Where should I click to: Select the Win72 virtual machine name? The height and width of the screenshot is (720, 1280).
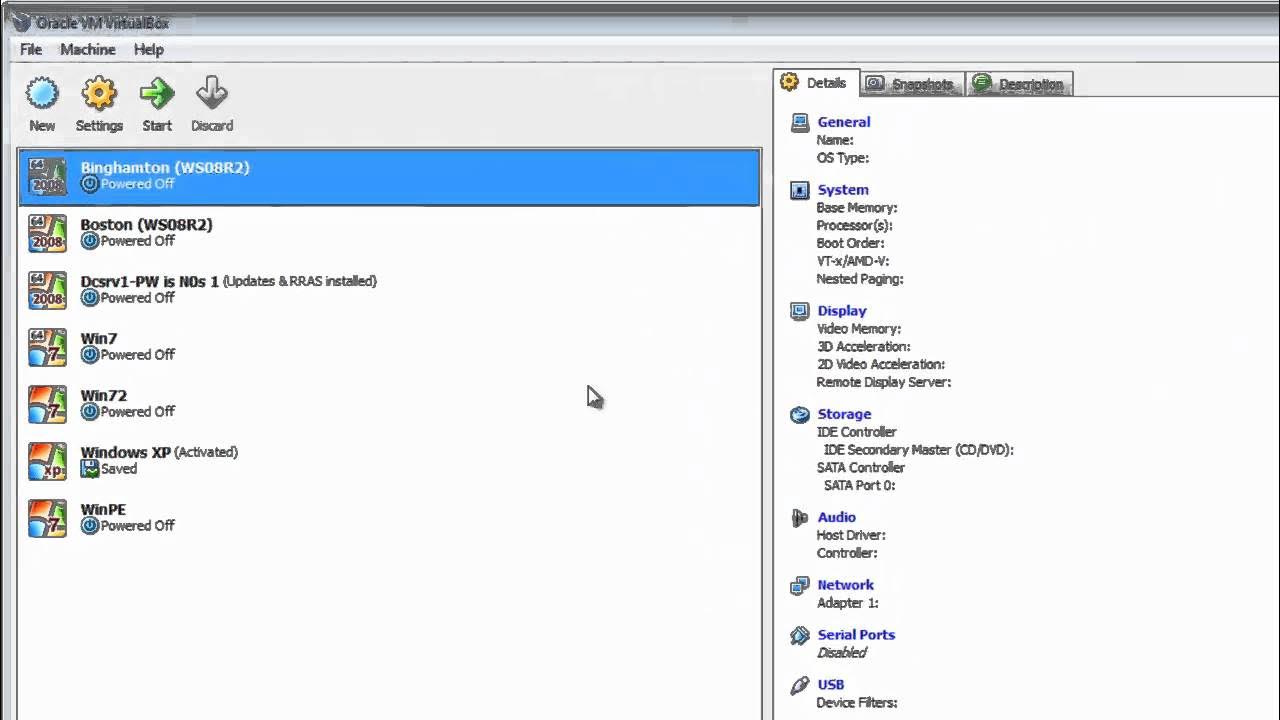pos(103,396)
